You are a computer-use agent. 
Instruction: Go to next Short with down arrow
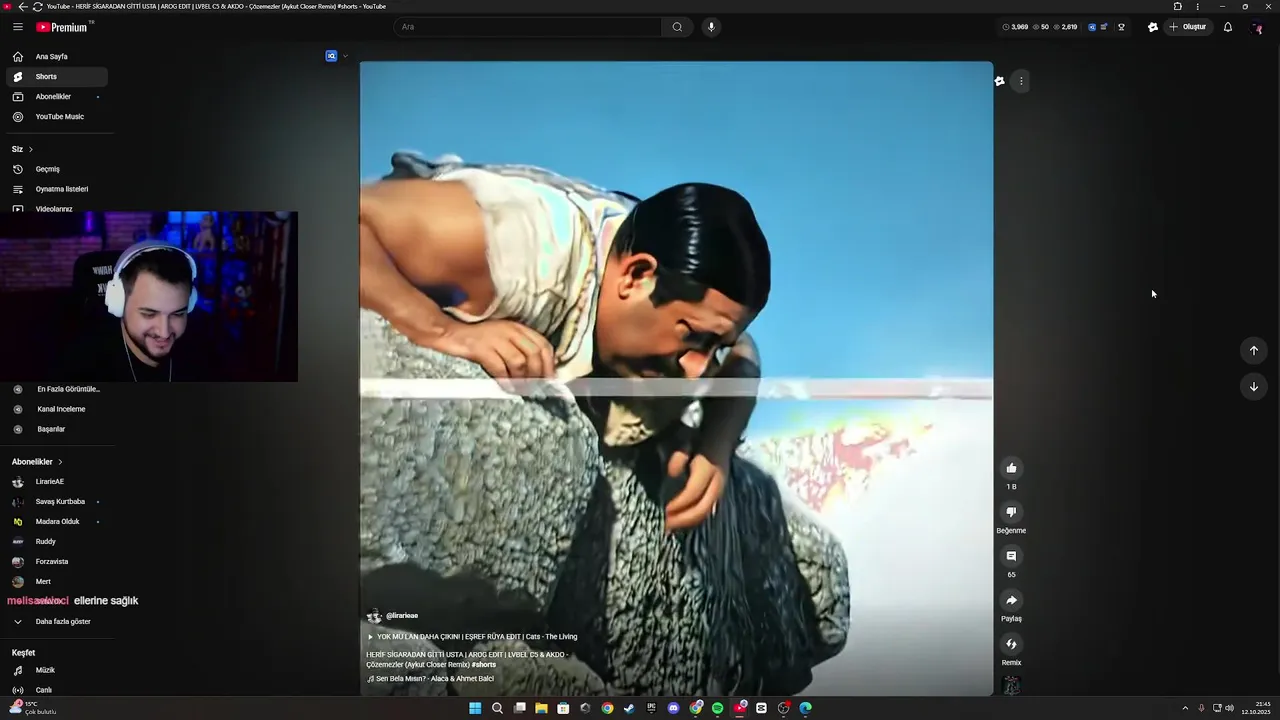coord(1254,386)
